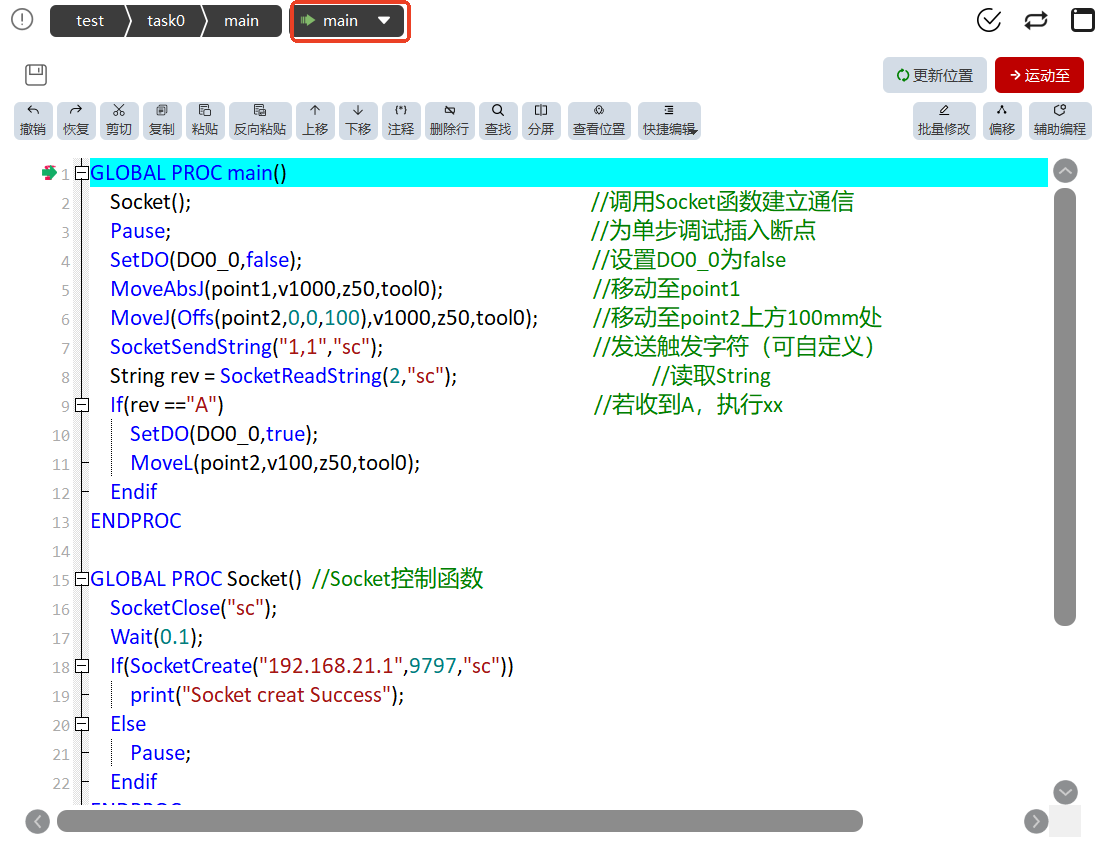
Task: Redo with the 恢复 button
Action: pyautogui.click(x=76, y=120)
